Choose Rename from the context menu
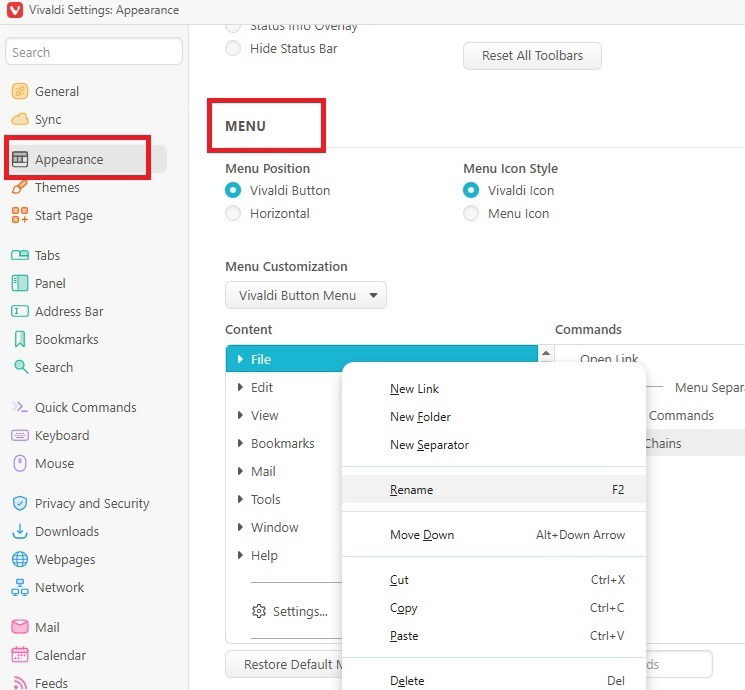Image resolution: width=745 pixels, height=690 pixels. pos(412,490)
